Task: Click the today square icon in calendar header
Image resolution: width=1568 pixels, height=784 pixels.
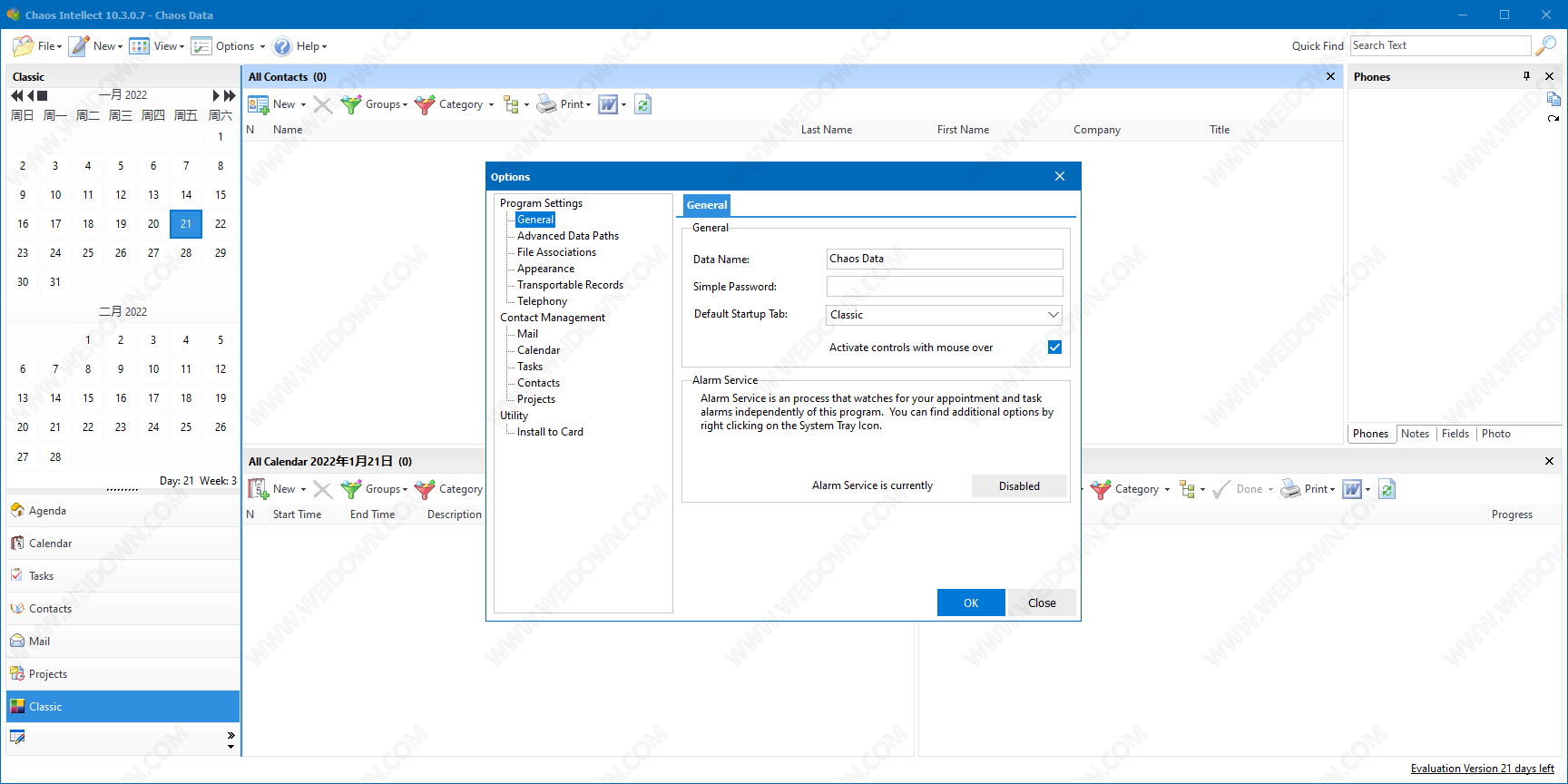Action: tap(42, 95)
